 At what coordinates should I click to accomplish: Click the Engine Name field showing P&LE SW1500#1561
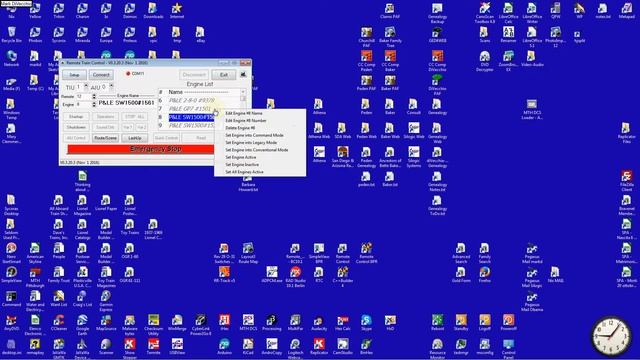127,103
